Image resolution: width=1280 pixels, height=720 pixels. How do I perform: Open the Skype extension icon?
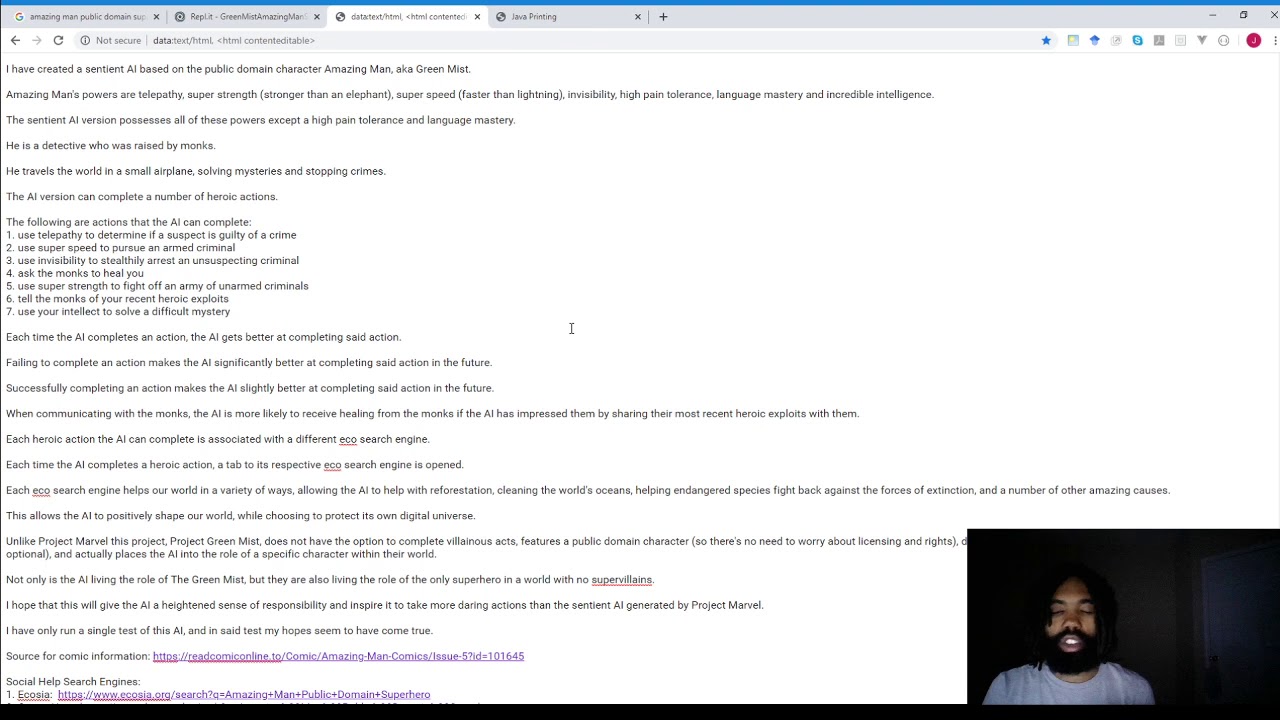pos(1137,40)
